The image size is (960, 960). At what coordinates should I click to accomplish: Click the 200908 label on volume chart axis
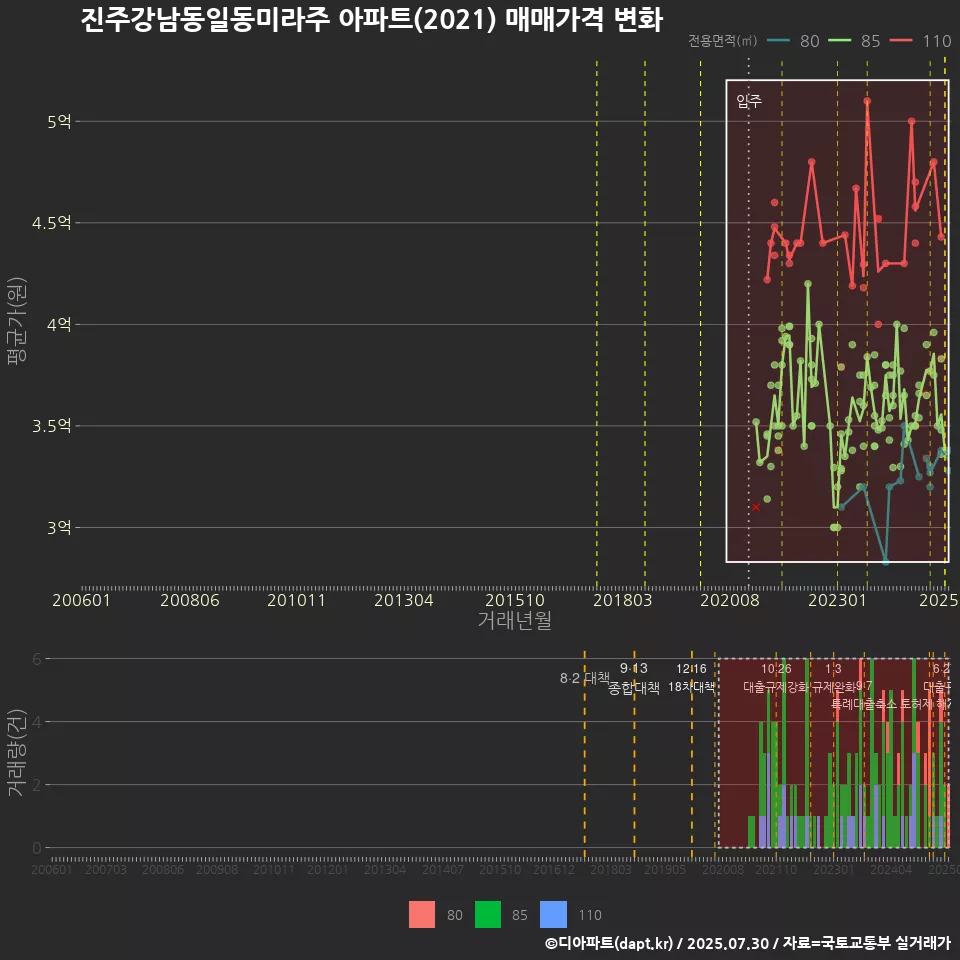tap(217, 869)
